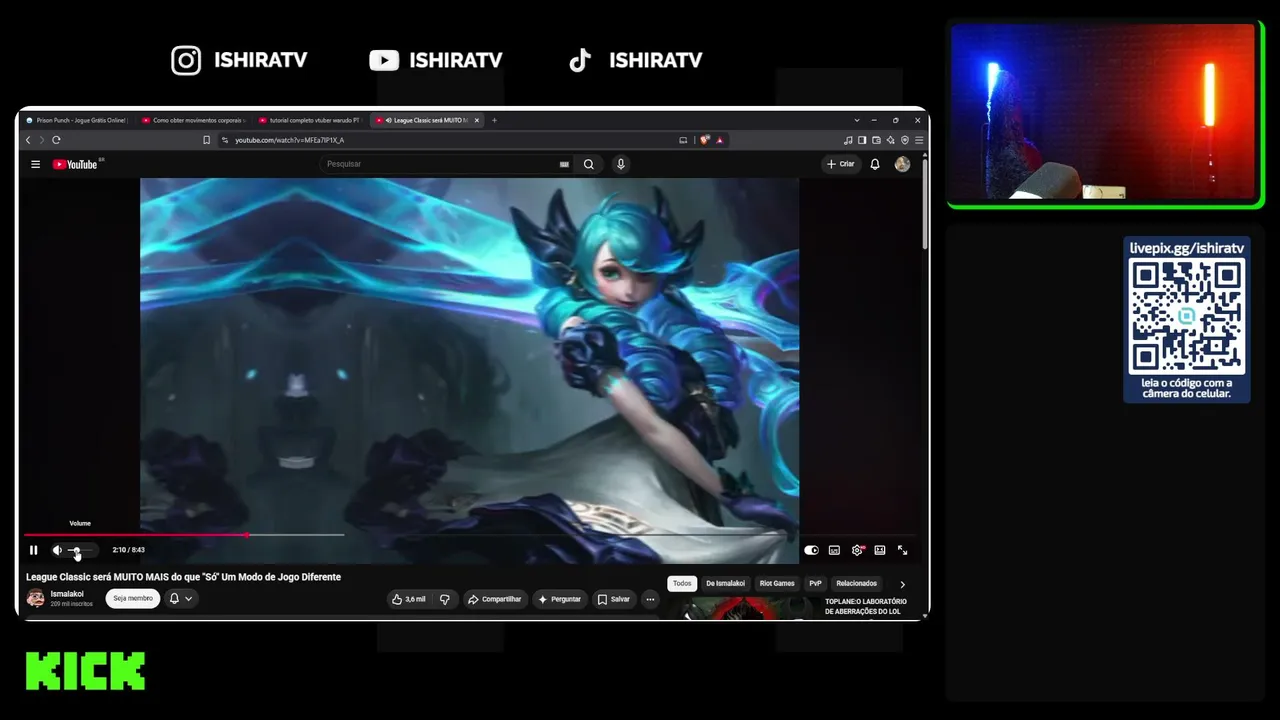Viewport: 1280px width, 720px height.
Task: Open the Criar create button
Action: tap(840, 164)
